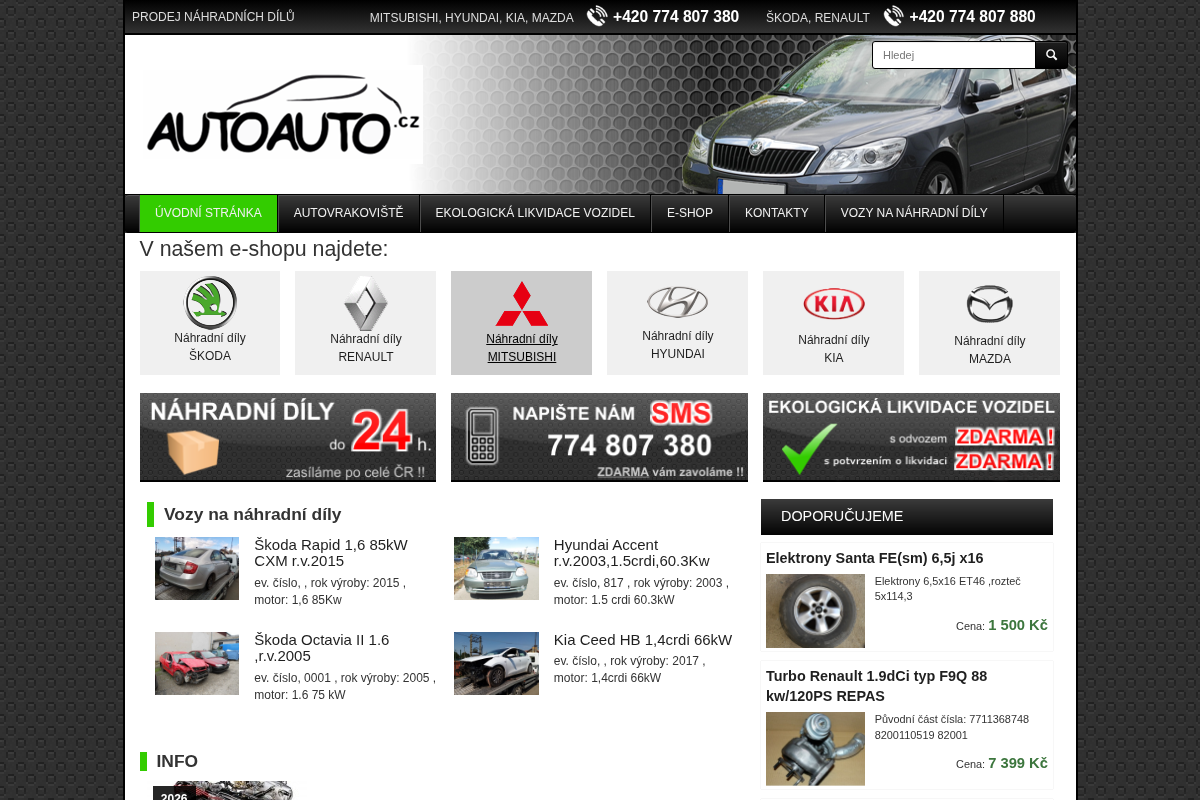Click the Mazda brand logo
The height and width of the screenshot is (800, 1200).
pos(990,304)
